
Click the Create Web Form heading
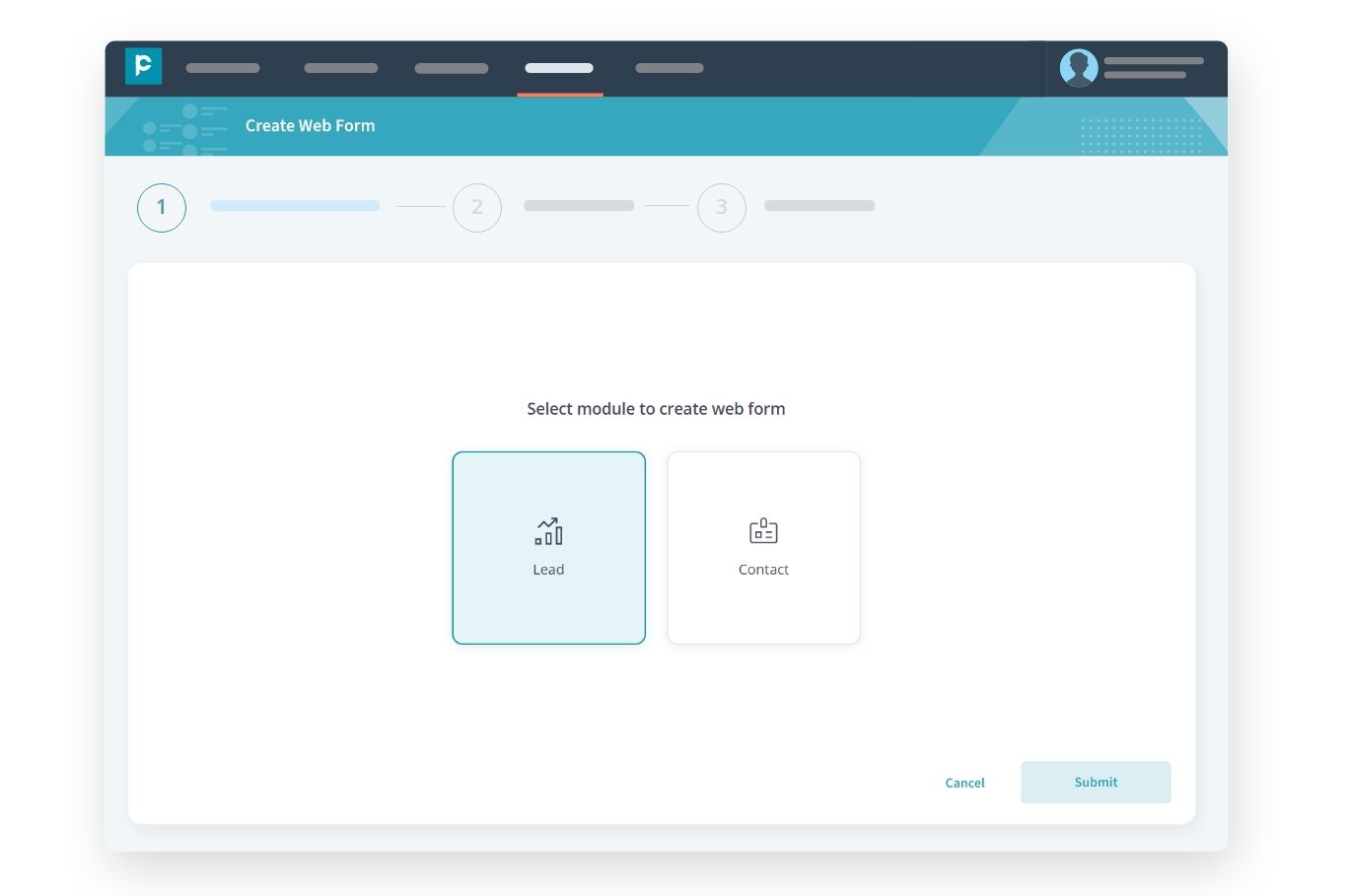(x=310, y=125)
